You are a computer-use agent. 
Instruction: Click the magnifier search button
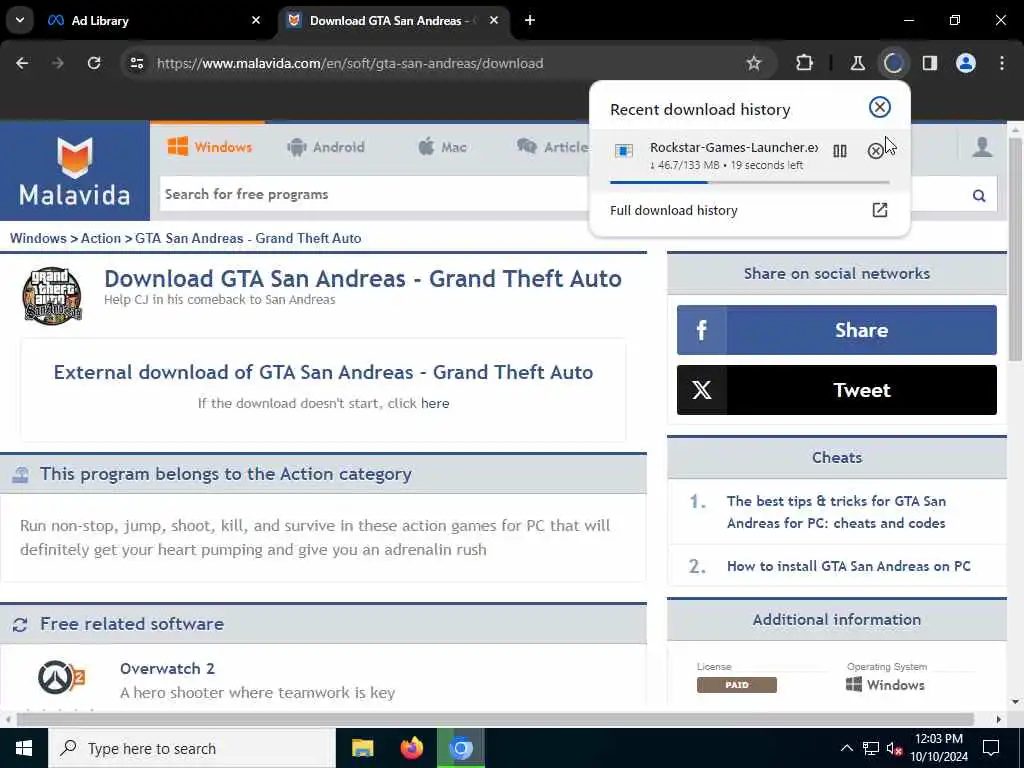coord(978,195)
